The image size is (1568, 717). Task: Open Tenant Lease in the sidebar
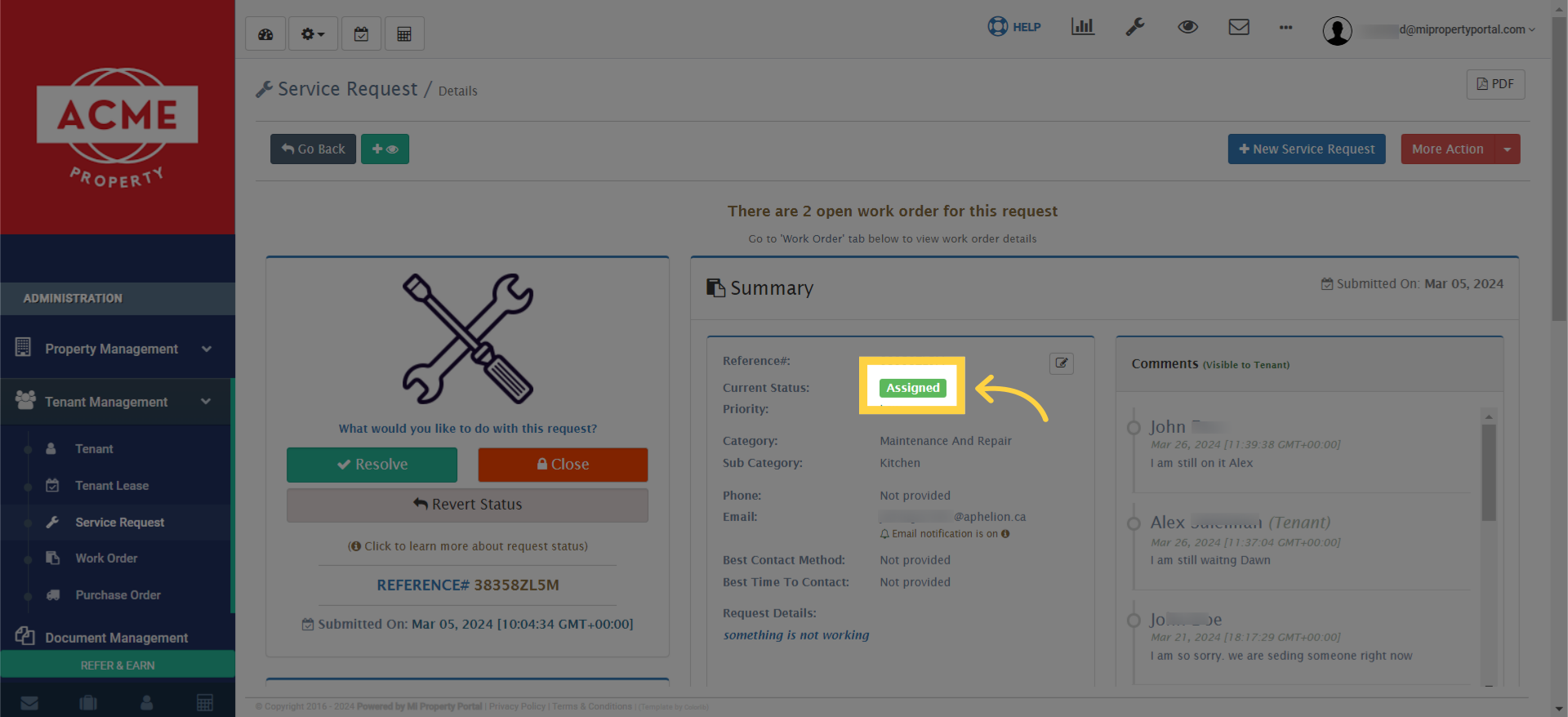tap(112, 486)
